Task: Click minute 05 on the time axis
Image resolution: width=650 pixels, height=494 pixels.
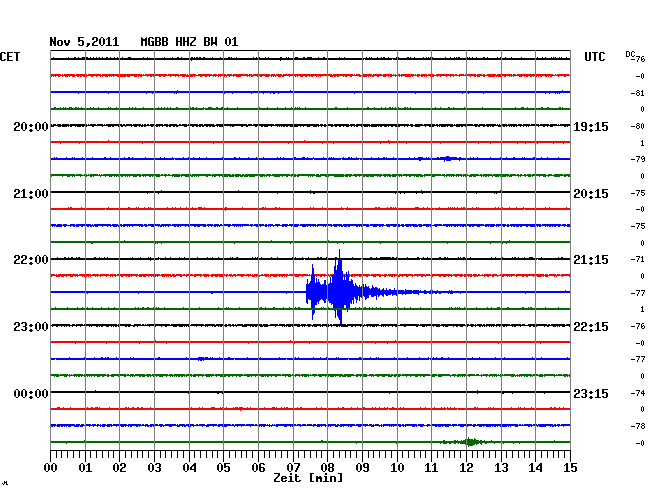Action: point(223,467)
